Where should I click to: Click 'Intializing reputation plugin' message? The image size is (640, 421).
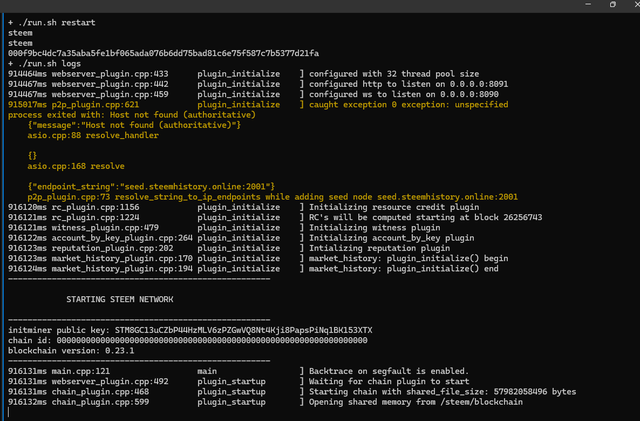point(380,248)
